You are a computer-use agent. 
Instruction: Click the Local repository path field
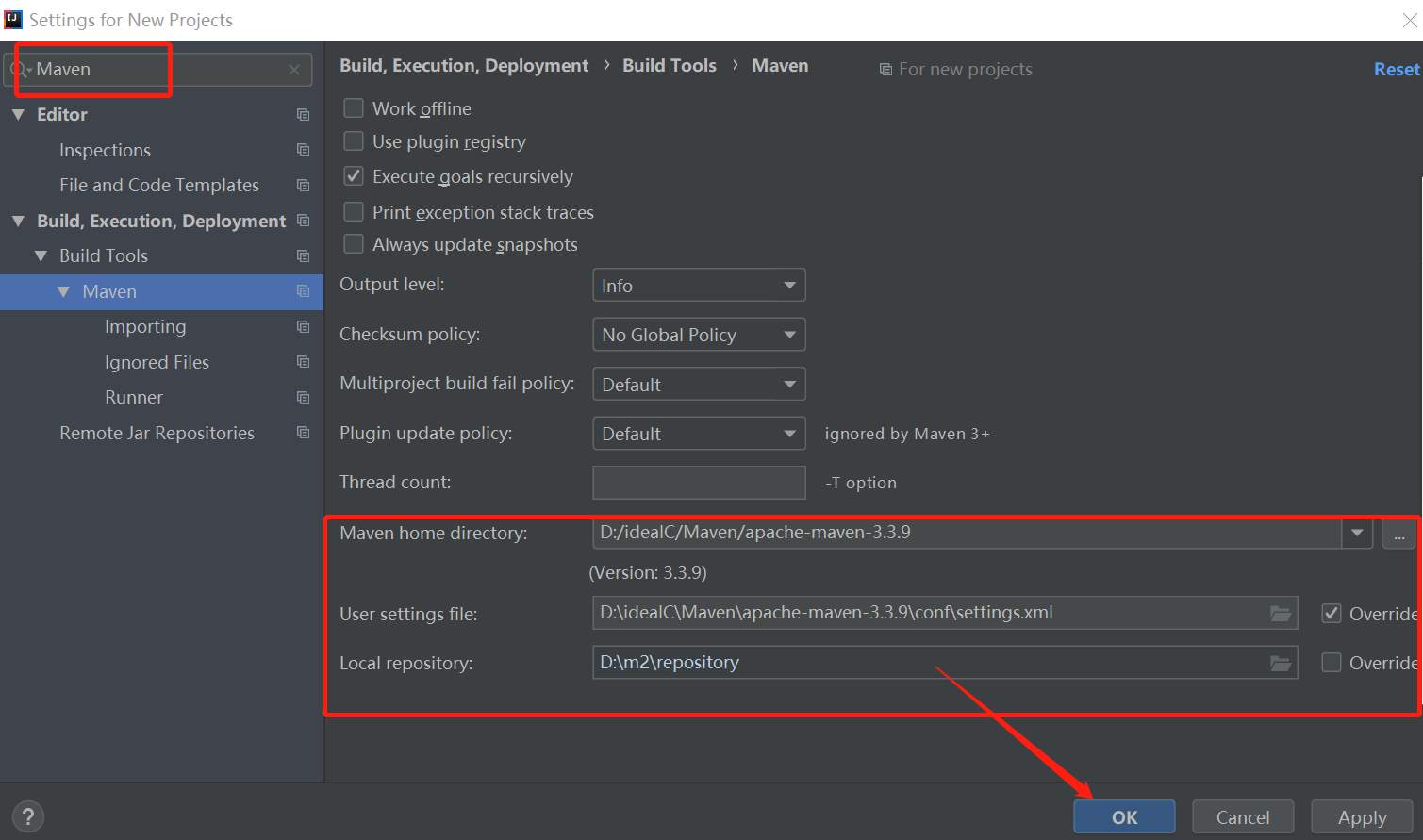945,663
